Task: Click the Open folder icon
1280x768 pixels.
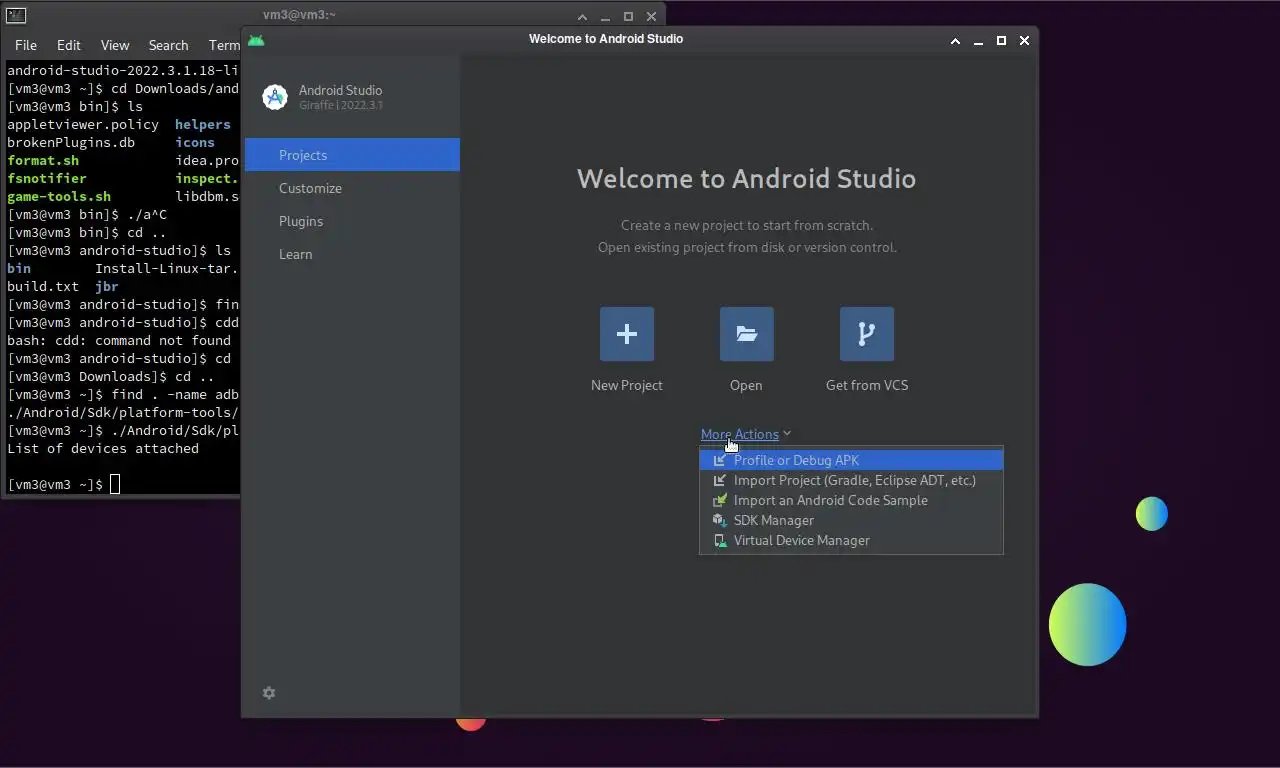Action: click(747, 334)
